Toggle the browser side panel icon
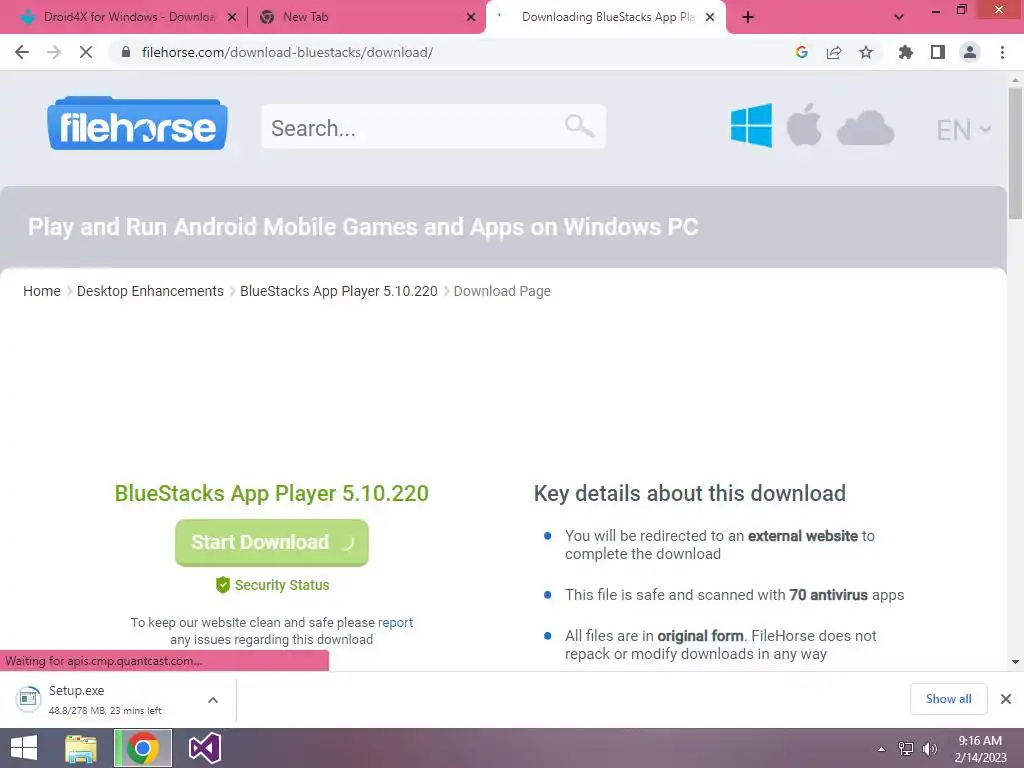 point(938,52)
